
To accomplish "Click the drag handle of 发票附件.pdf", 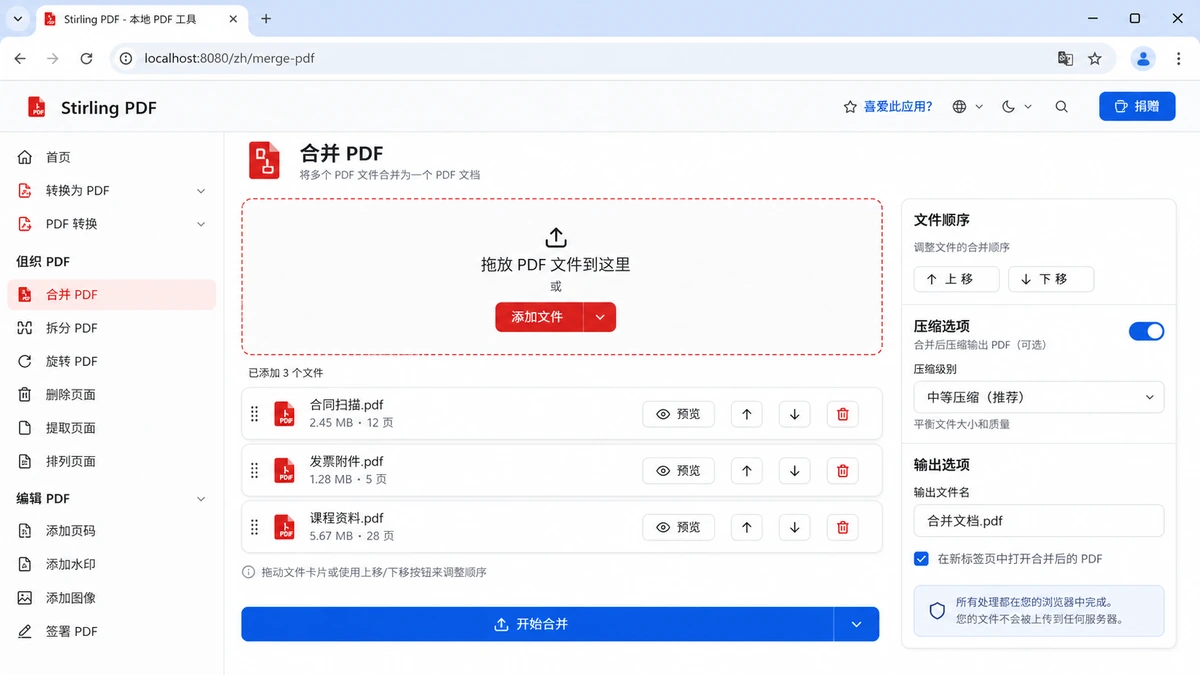I will (254, 470).
